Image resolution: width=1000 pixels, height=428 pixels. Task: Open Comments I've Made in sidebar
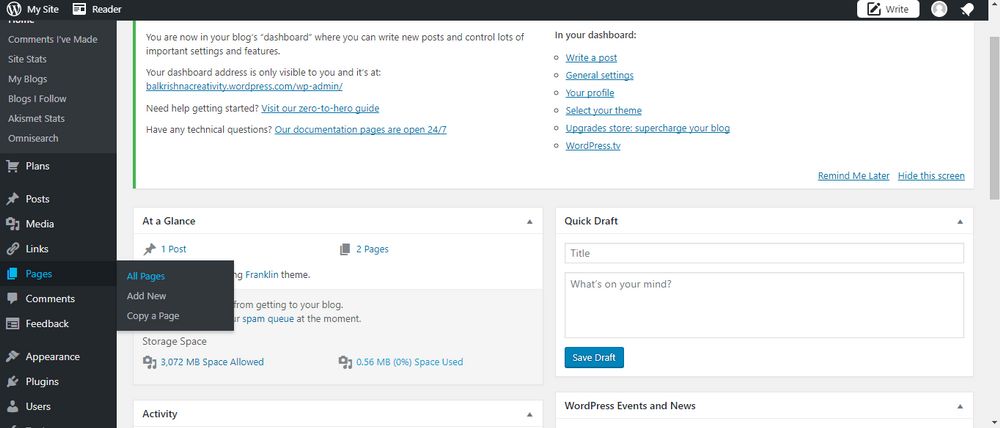tap(53, 40)
